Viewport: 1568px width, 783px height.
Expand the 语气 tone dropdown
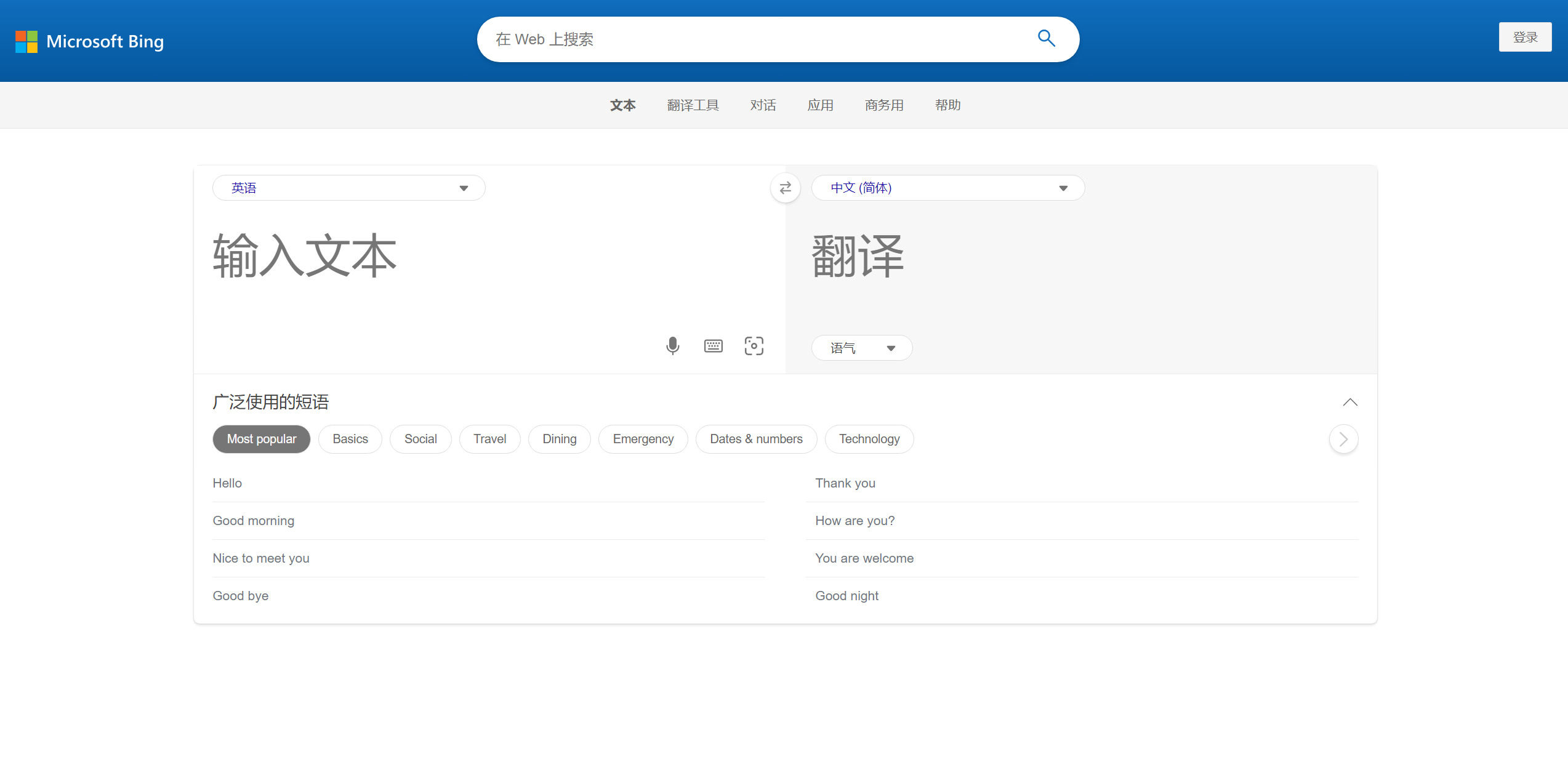click(861, 348)
